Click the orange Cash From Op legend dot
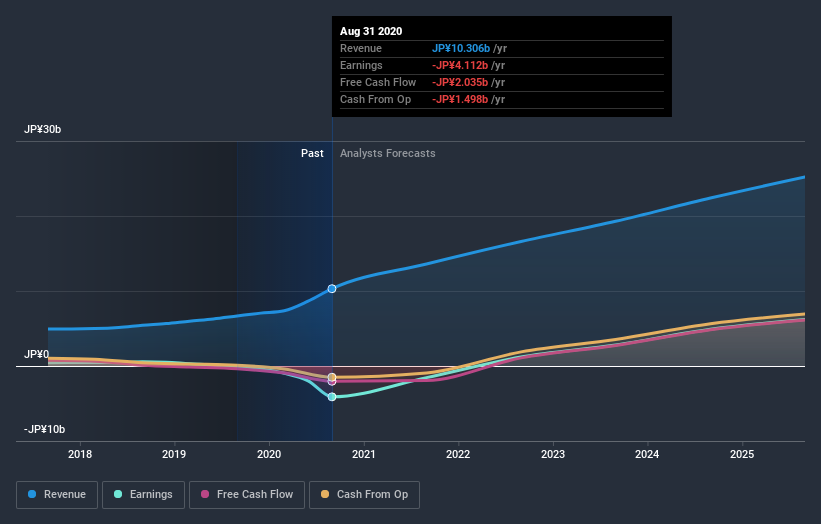Image resolution: width=821 pixels, height=524 pixels. point(325,494)
